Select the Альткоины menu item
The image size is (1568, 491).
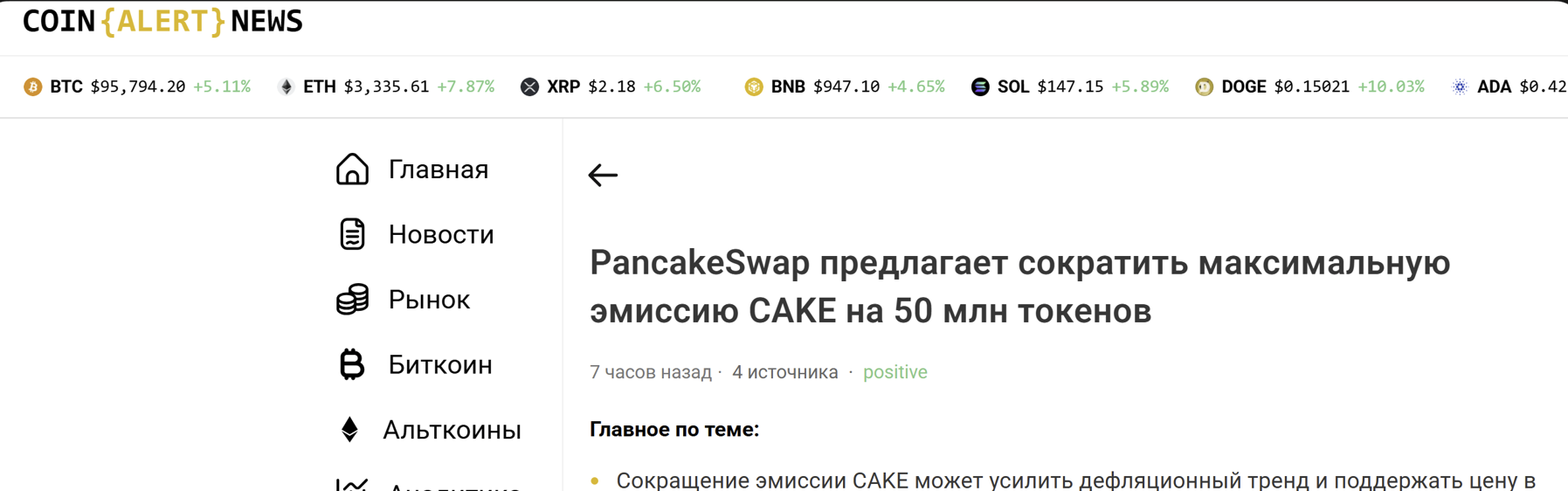tap(452, 430)
